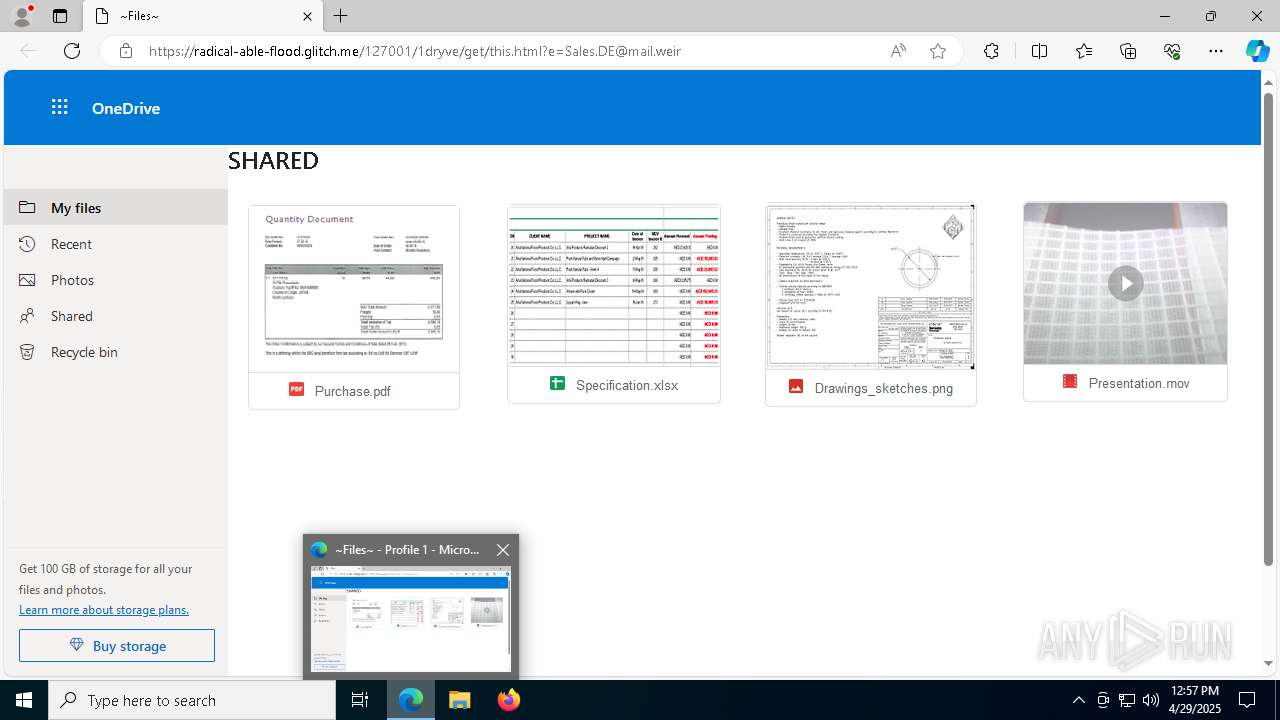Open Task View on taskbar
This screenshot has height=720, width=1280.
click(x=360, y=700)
